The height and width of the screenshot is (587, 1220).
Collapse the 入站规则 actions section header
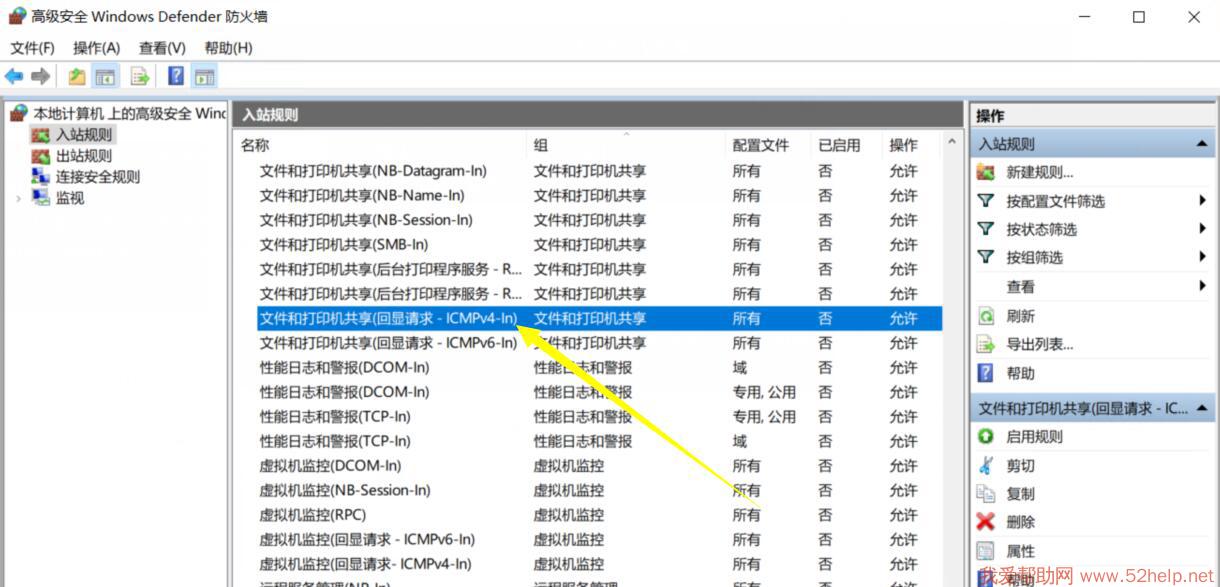click(x=1201, y=145)
